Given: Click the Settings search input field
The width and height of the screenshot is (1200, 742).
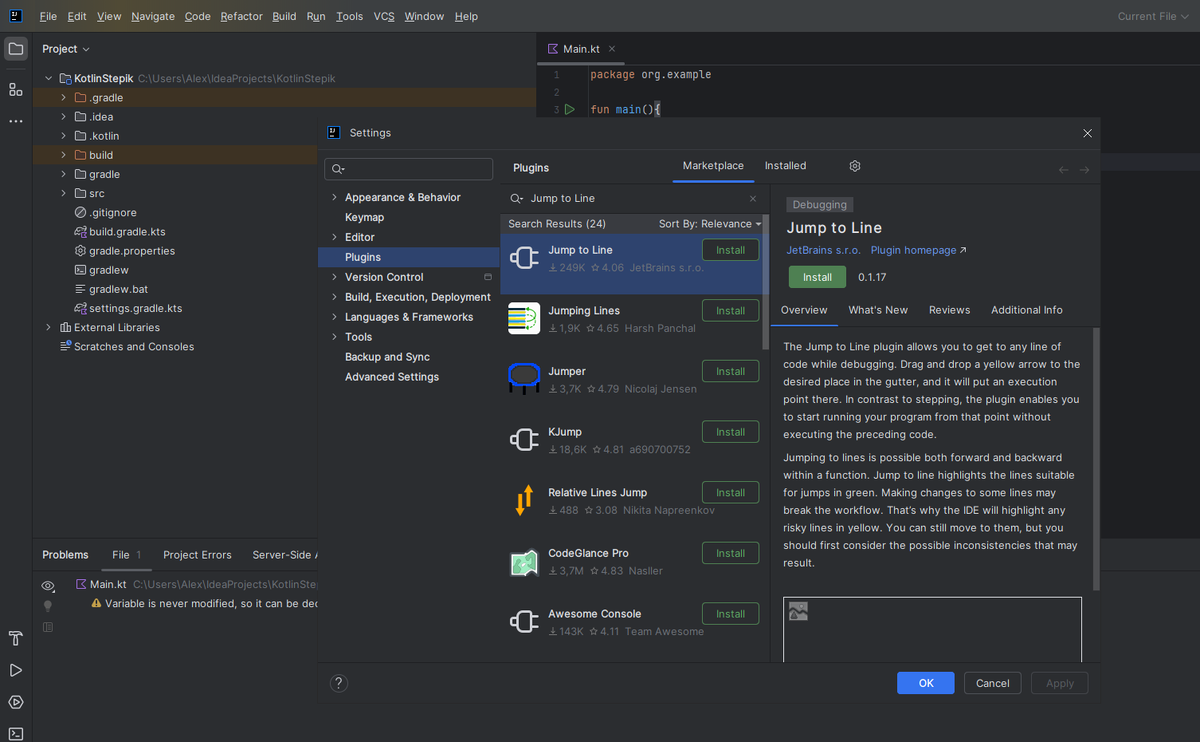Looking at the screenshot, I should pyautogui.click(x=409, y=169).
